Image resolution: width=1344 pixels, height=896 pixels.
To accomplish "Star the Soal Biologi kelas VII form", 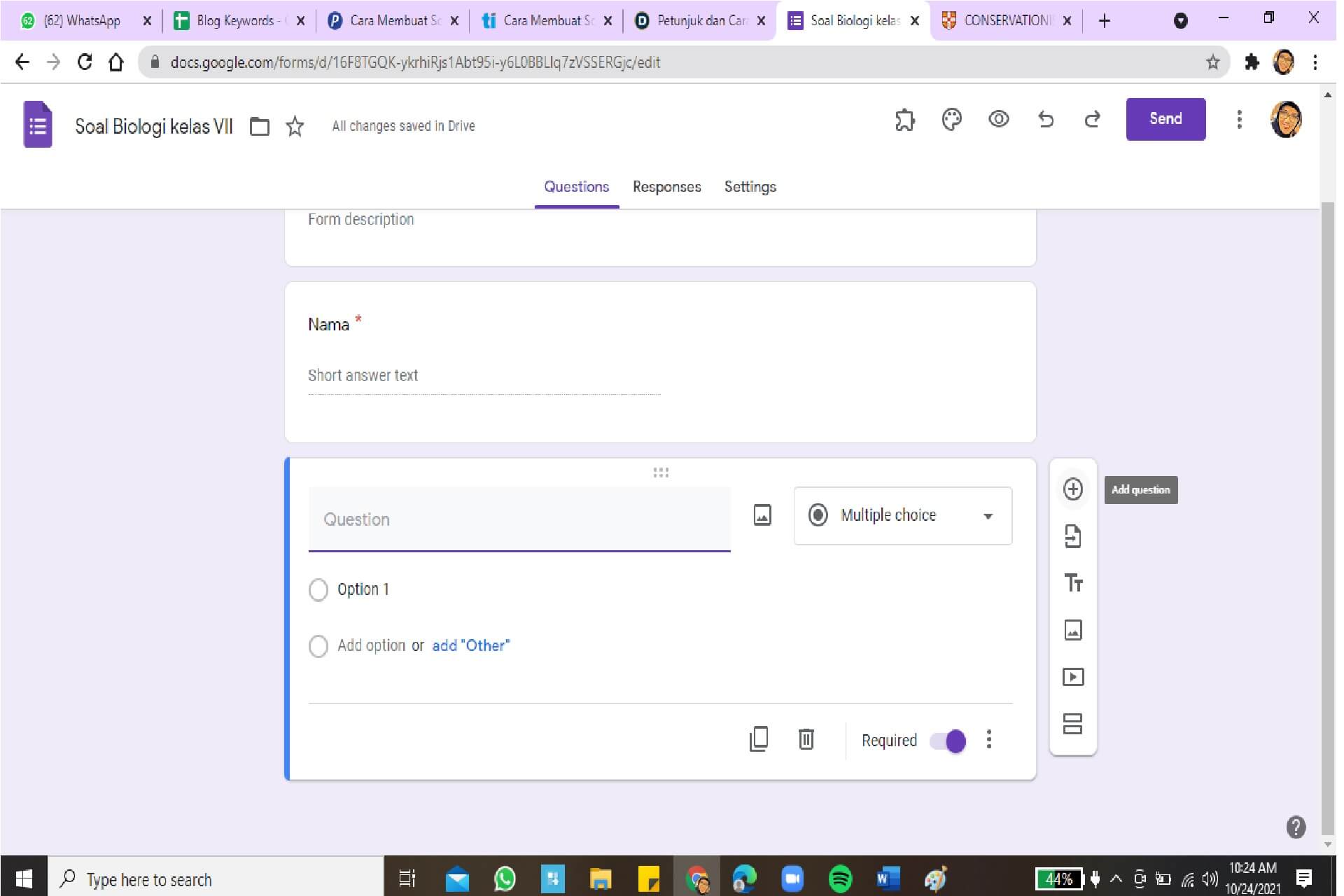I will coord(295,127).
